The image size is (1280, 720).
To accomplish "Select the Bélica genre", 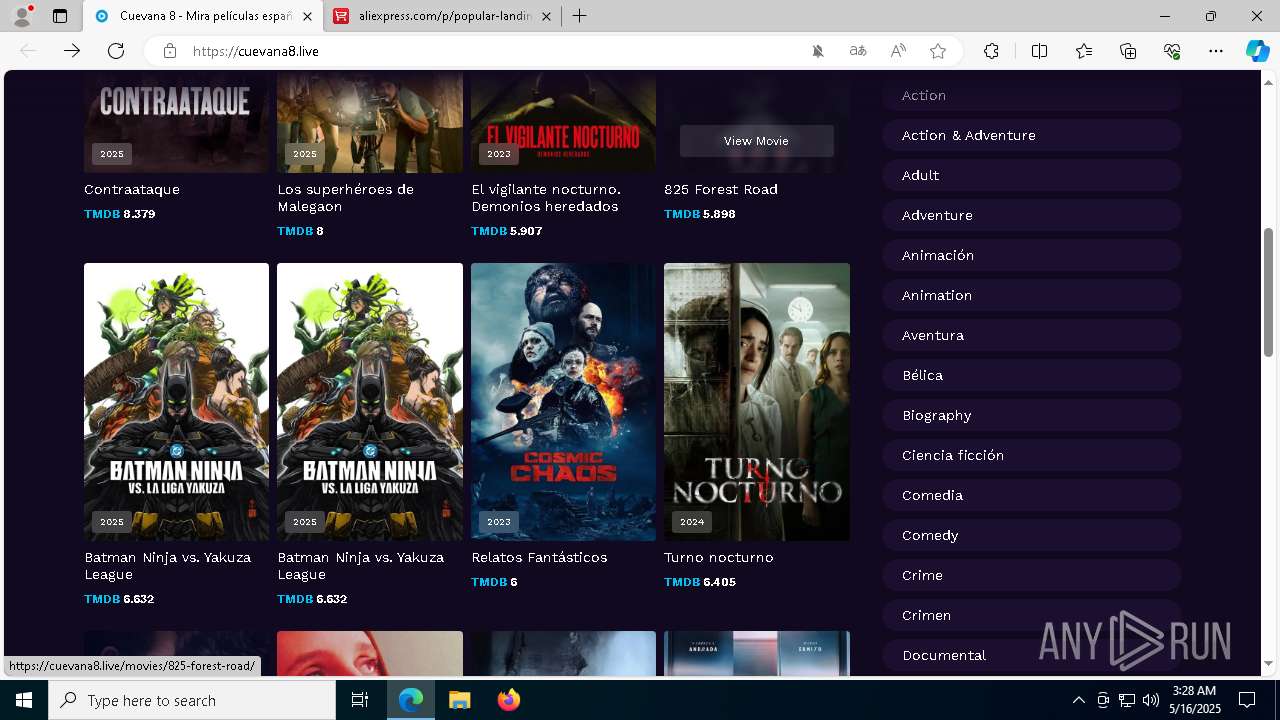I will [x=1032, y=375].
